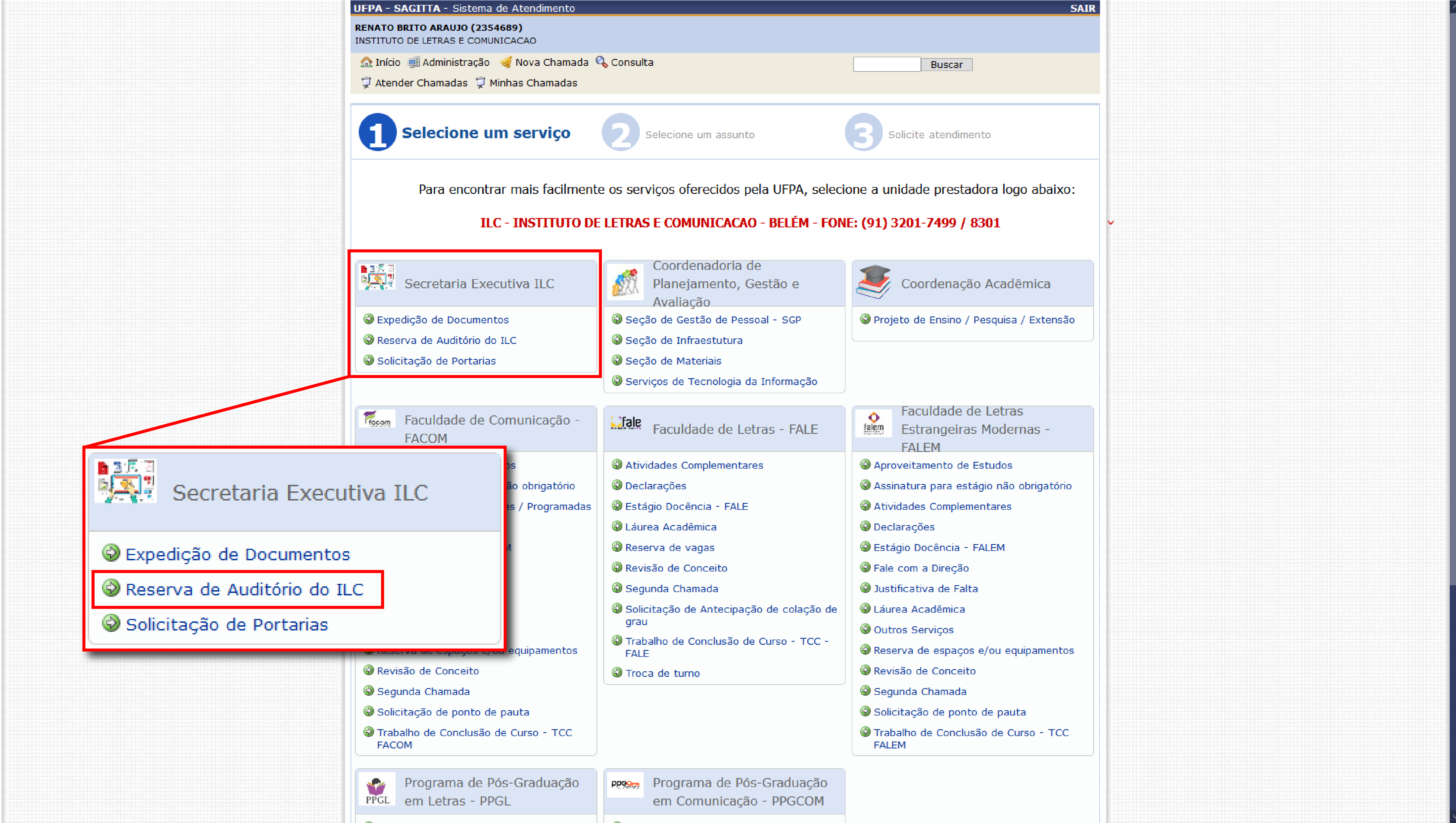Open Seção de Infraestutura link
The image size is (1456, 823).
683,340
